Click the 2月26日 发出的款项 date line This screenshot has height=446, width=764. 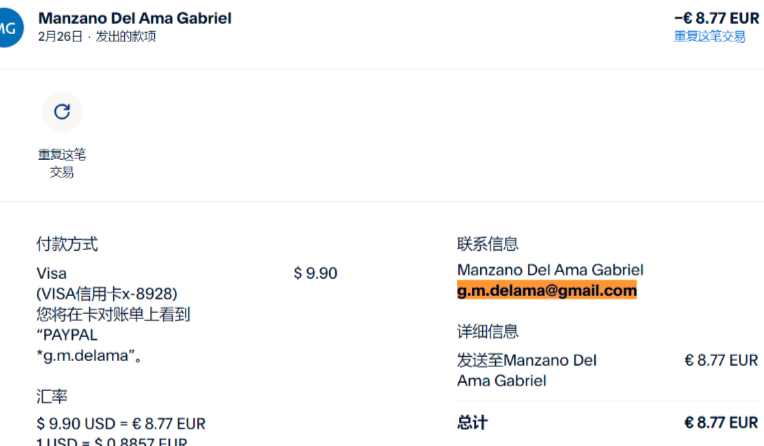click(x=96, y=37)
